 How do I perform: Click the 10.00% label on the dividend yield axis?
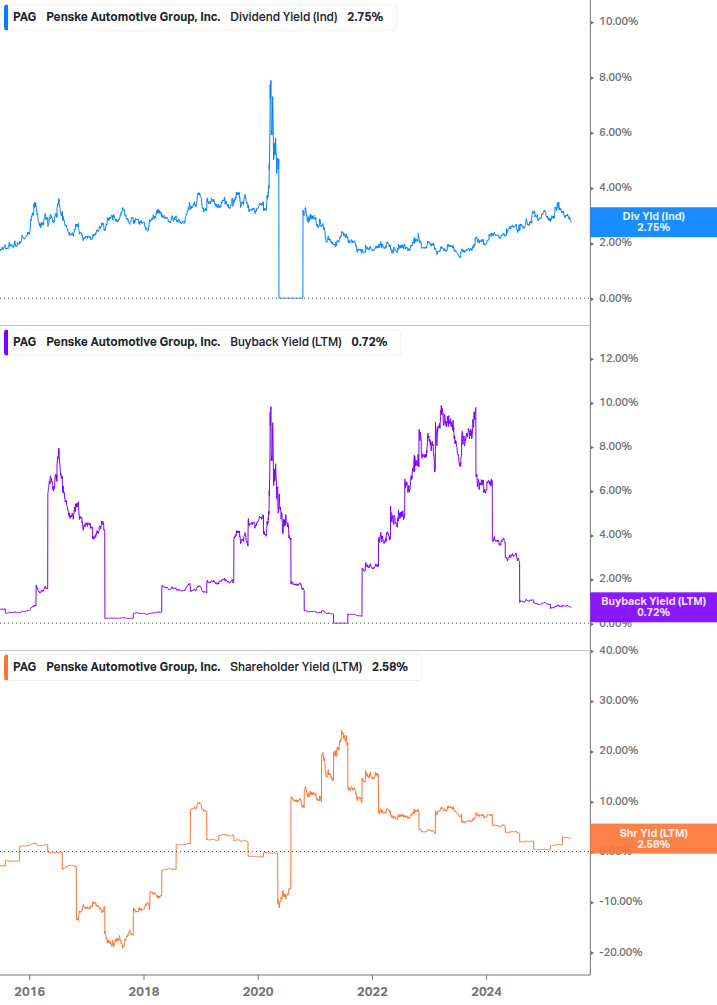[x=618, y=22]
